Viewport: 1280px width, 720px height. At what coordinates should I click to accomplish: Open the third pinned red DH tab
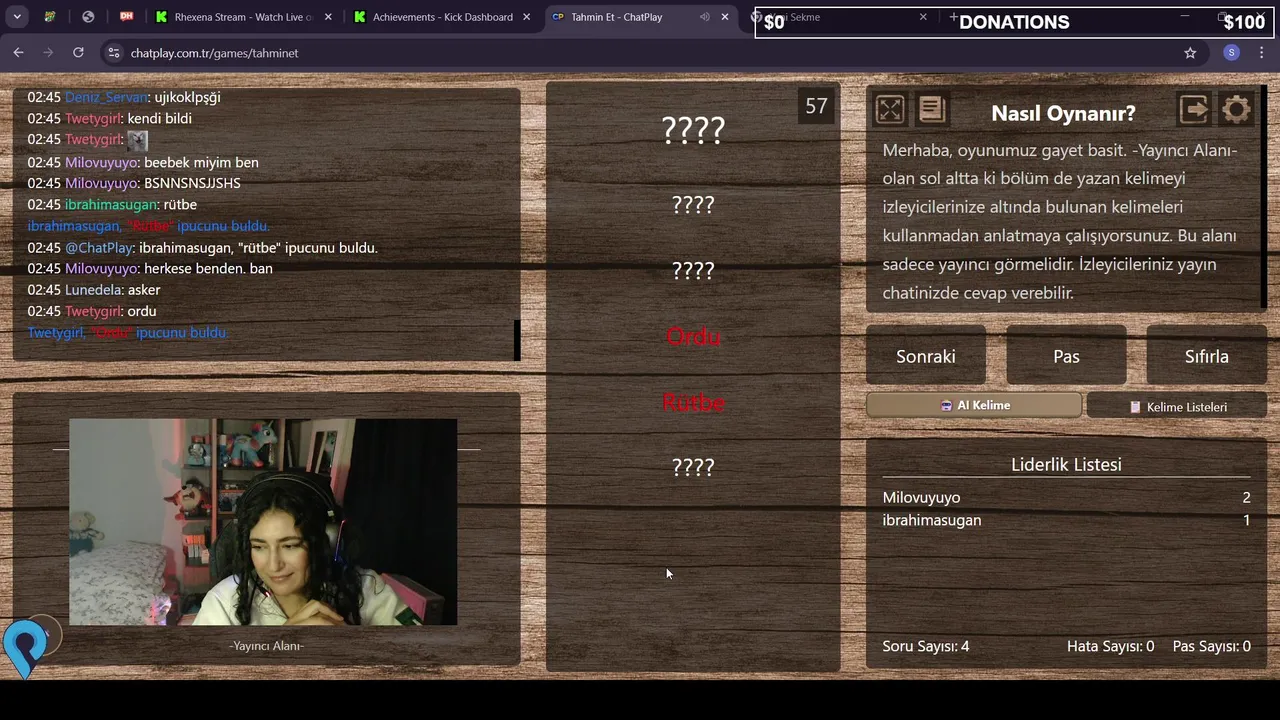[x=126, y=17]
